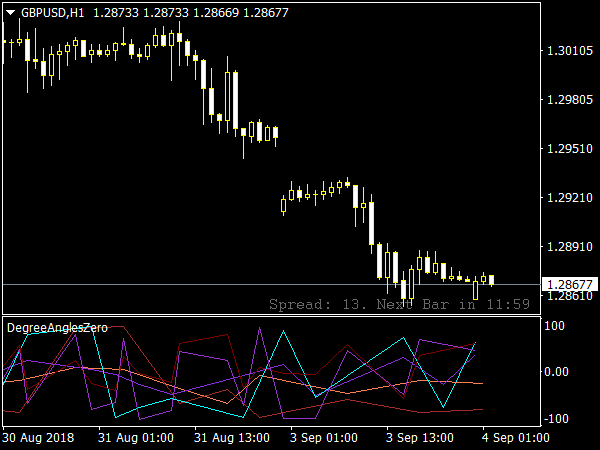
Task: Click the Spread: 13. Next Bar in 11:59 text
Action: [399, 305]
